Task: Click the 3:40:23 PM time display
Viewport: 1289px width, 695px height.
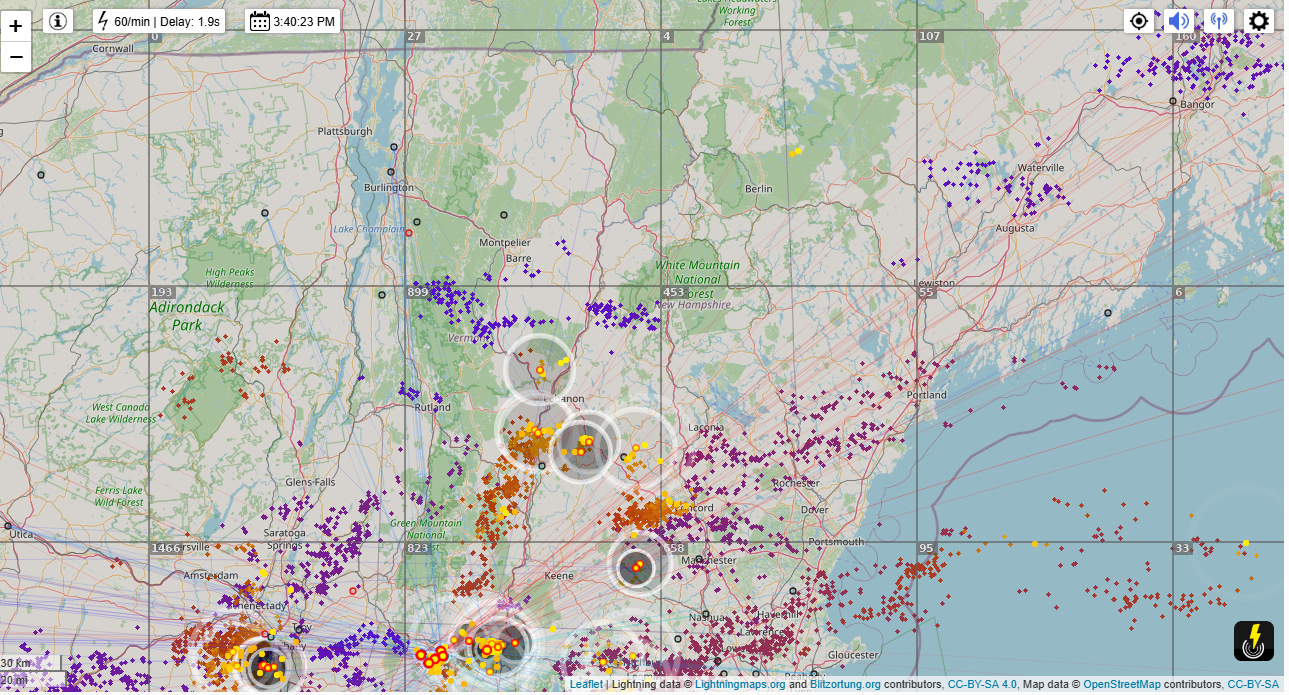Action: coord(293,21)
